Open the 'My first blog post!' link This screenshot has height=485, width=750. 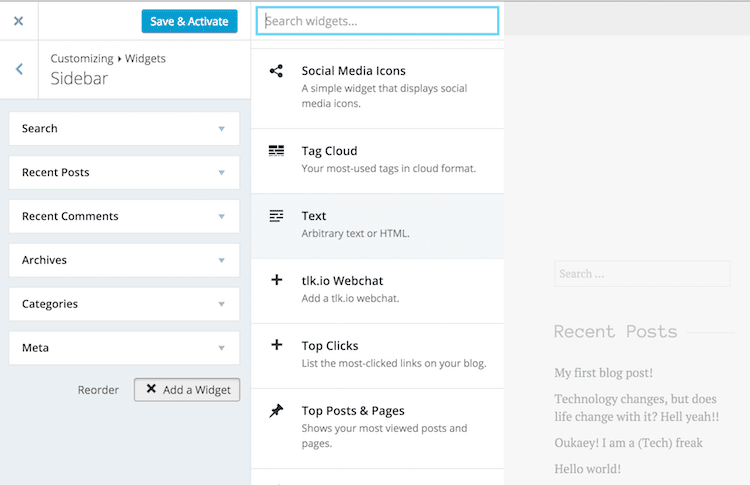[x=603, y=373]
